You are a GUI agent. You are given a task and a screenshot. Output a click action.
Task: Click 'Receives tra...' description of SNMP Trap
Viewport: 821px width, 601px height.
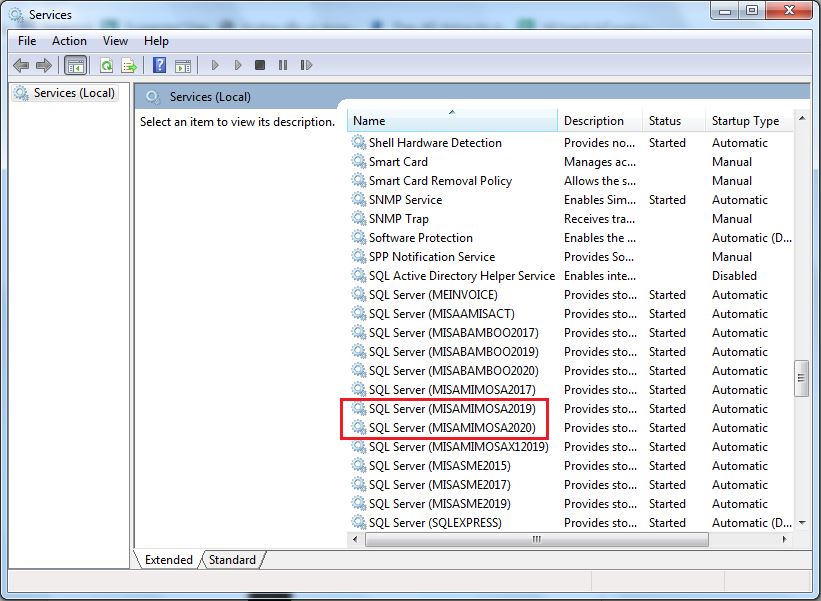(599, 218)
